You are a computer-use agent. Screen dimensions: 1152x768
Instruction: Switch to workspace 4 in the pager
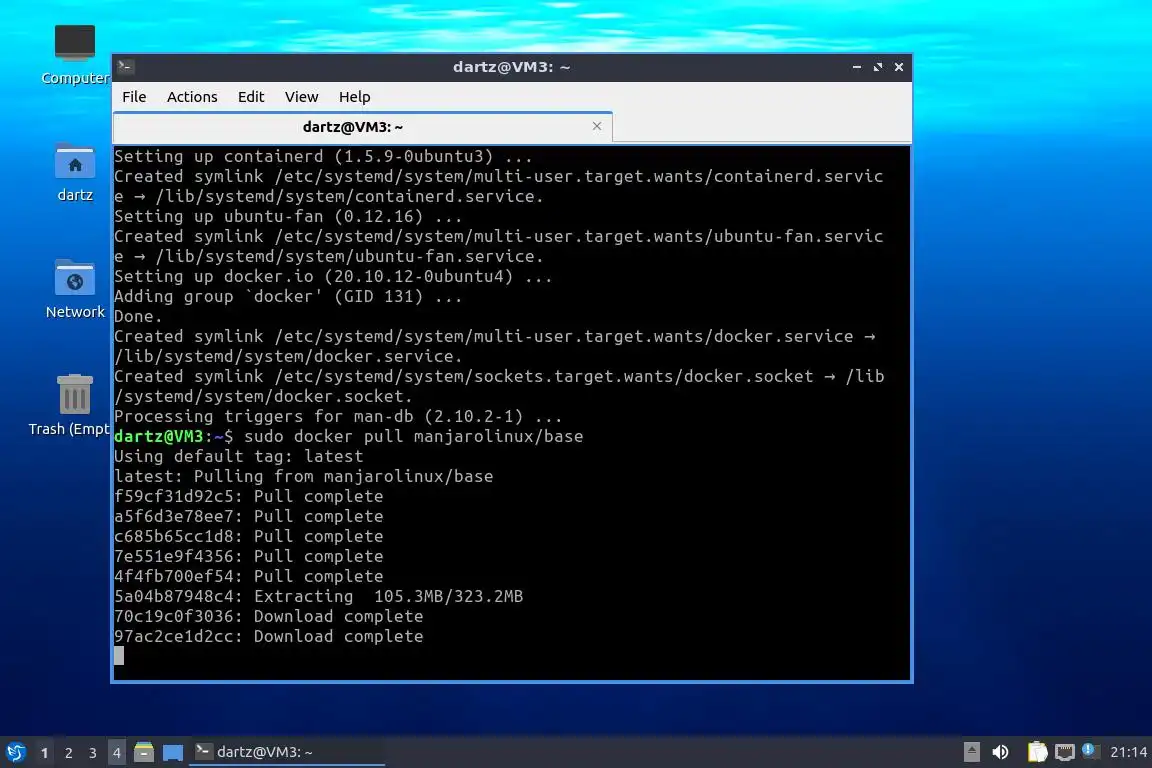pyautogui.click(x=116, y=753)
